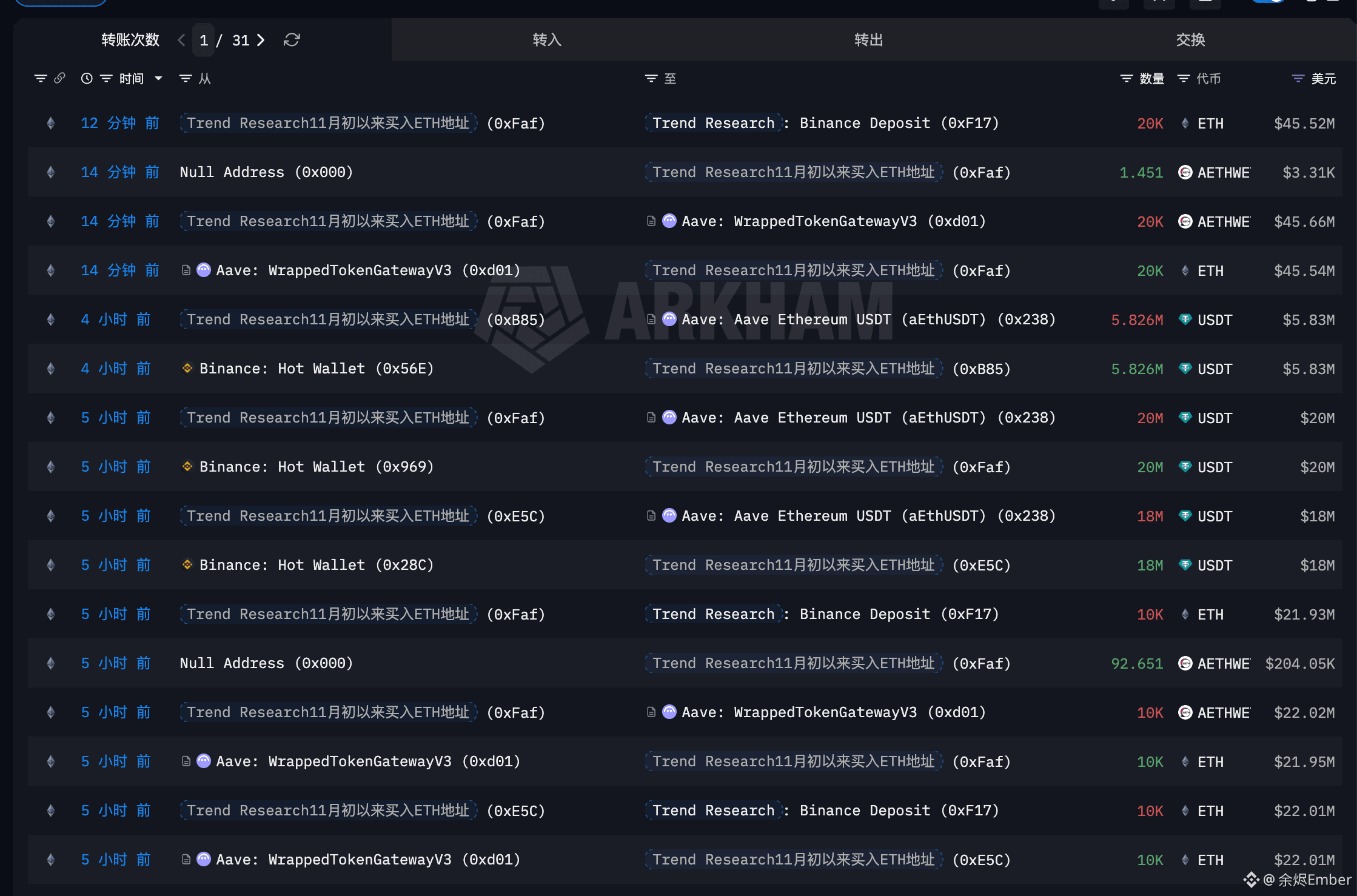
Task: Switch to the 转出 tab
Action: tap(868, 40)
